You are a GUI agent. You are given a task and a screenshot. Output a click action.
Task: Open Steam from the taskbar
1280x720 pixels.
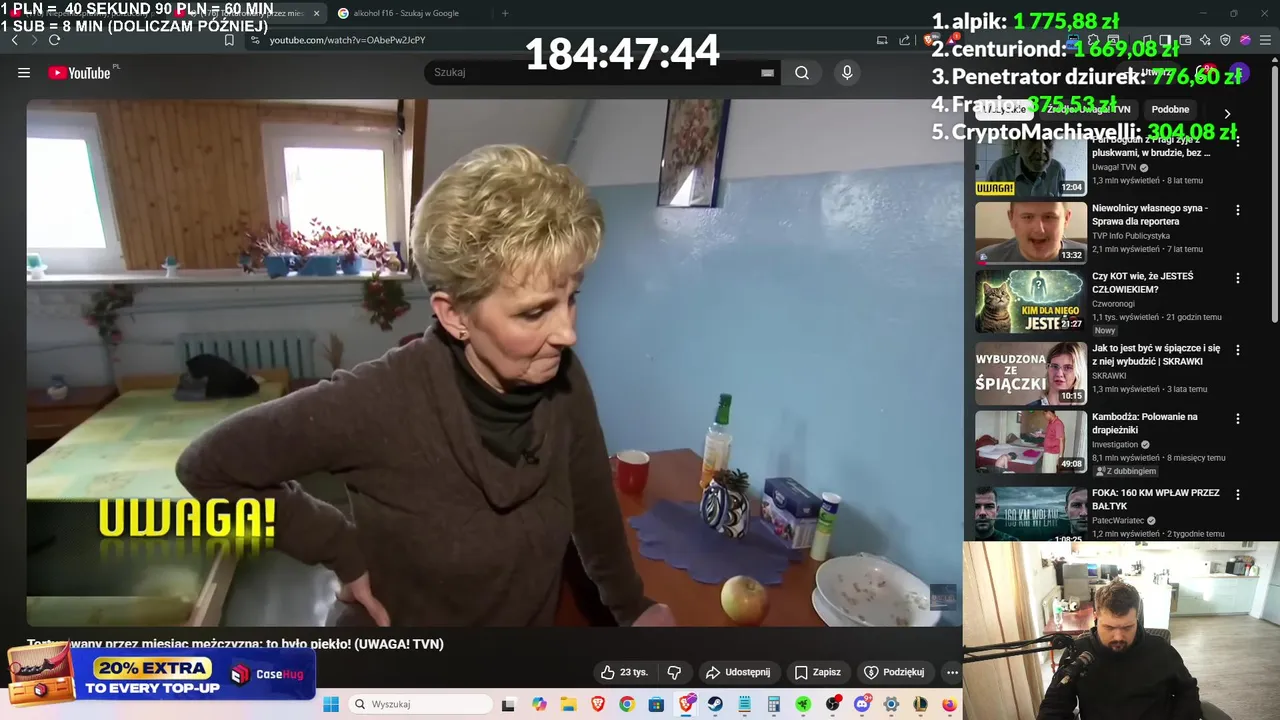coord(716,705)
